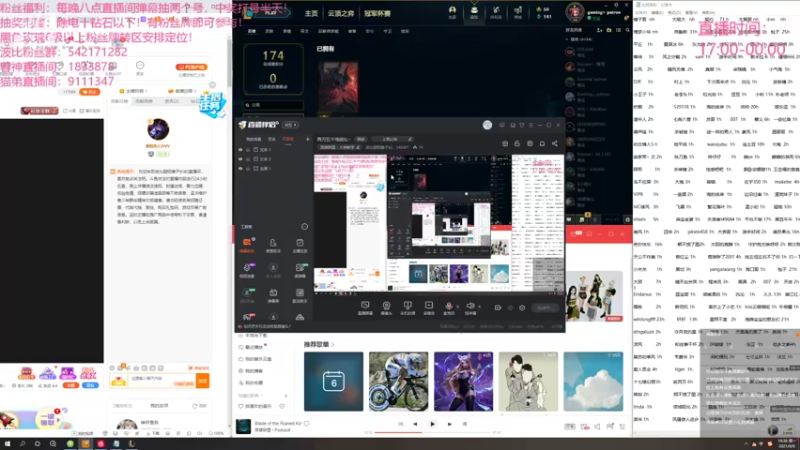This screenshot has height=450, width=800.
Task: Open streaming app settings gear icon
Action: 522,308
